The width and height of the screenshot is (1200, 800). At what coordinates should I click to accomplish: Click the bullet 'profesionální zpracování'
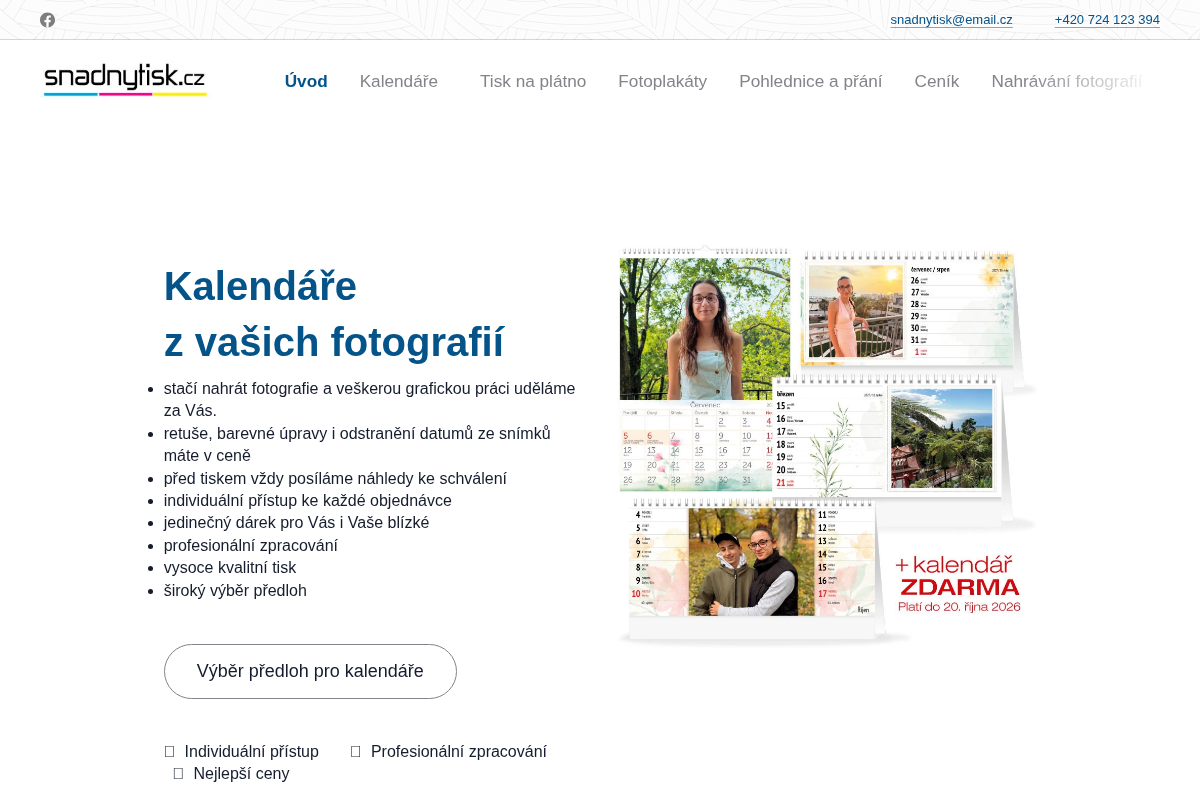click(x=251, y=545)
